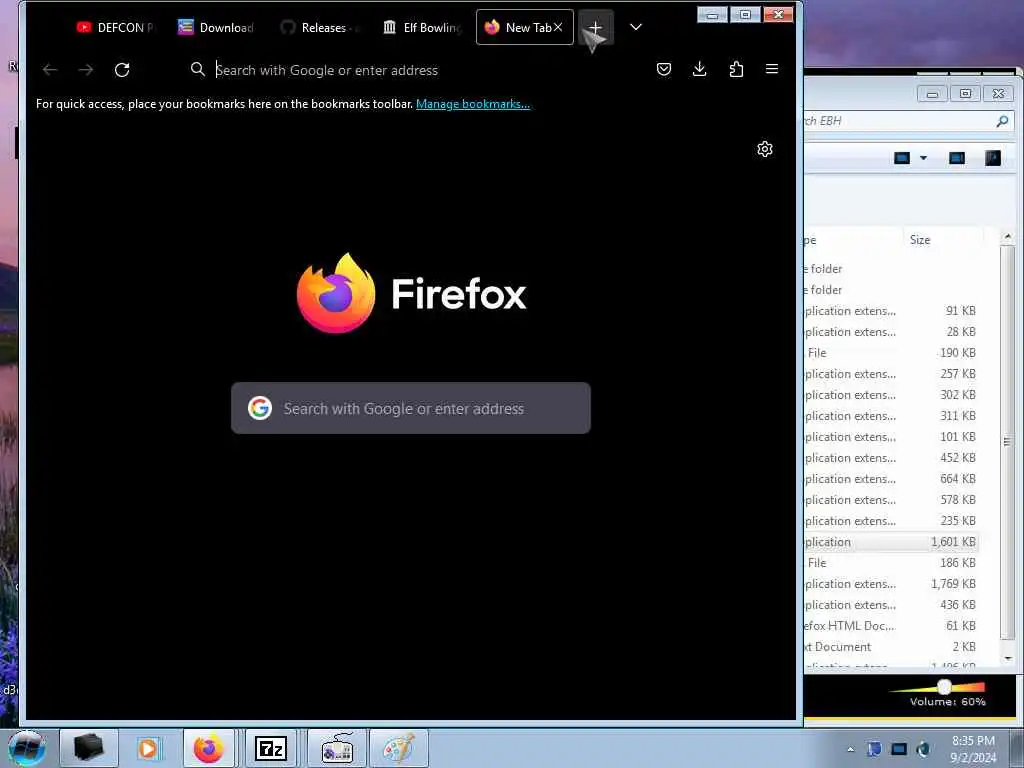Change Explorer view icon button

click(902, 158)
